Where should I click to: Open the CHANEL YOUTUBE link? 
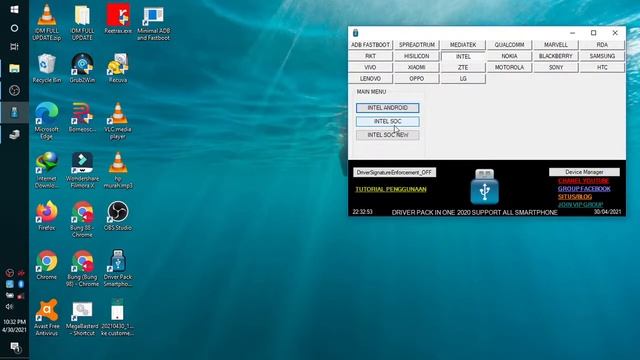pyautogui.click(x=583, y=181)
